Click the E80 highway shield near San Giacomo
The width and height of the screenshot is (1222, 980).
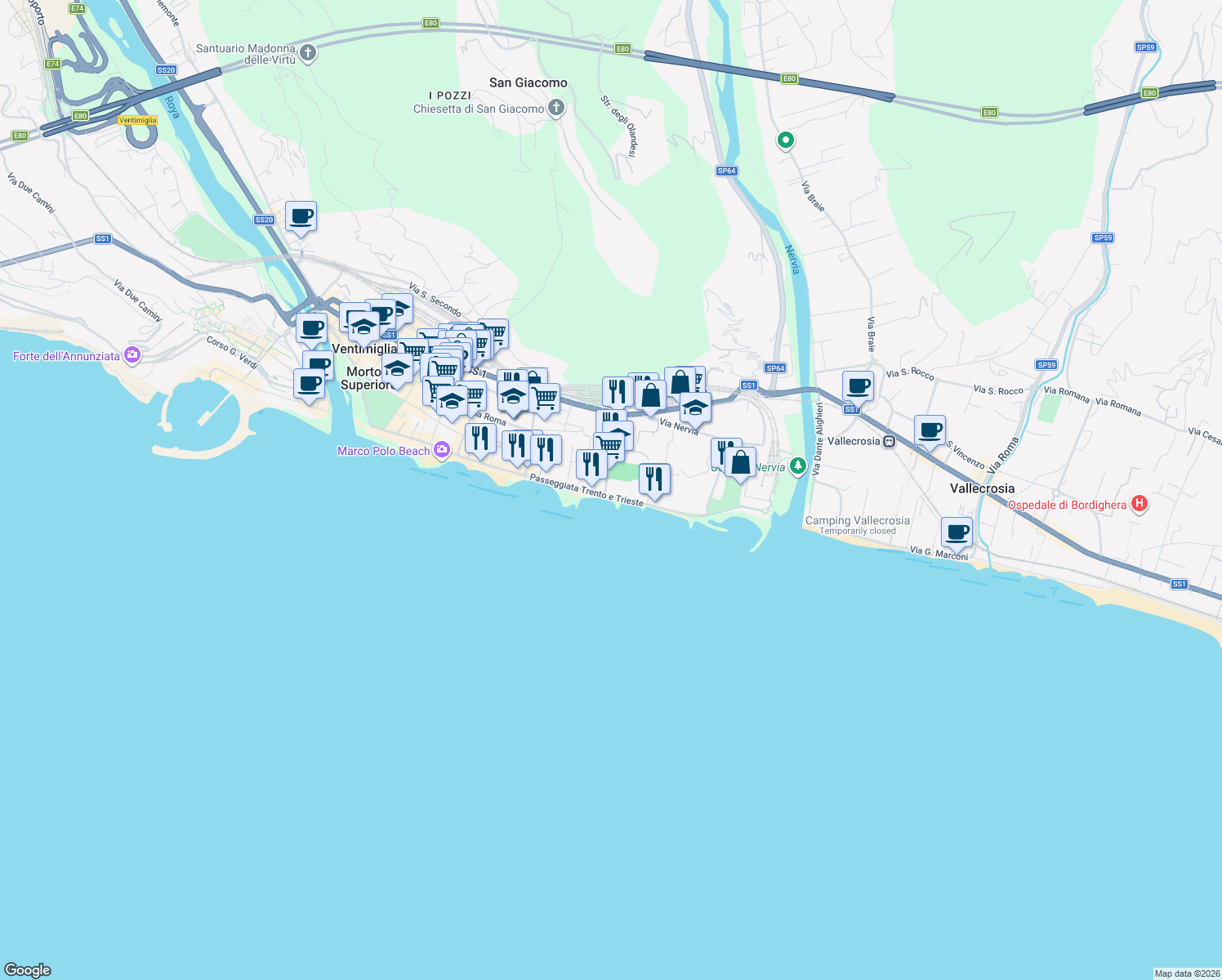coord(622,49)
